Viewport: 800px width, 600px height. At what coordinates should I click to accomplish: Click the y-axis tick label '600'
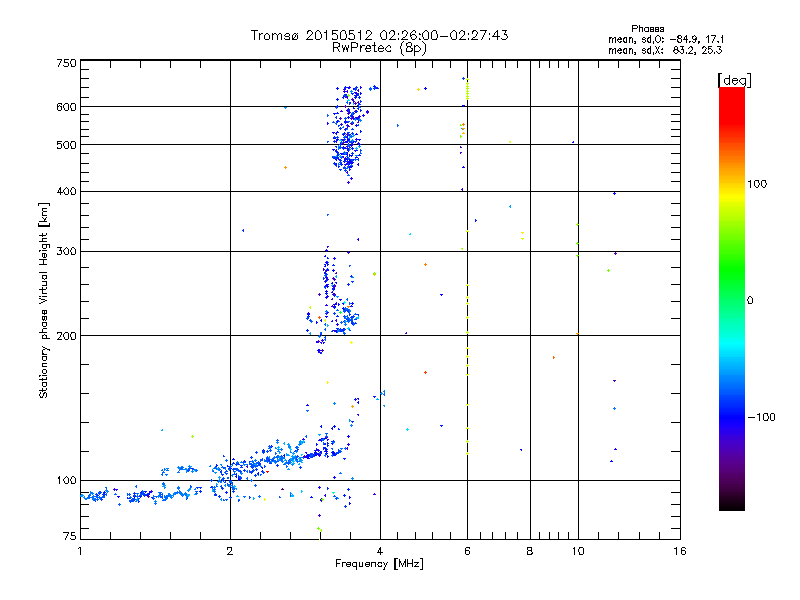pyautogui.click(x=66, y=107)
